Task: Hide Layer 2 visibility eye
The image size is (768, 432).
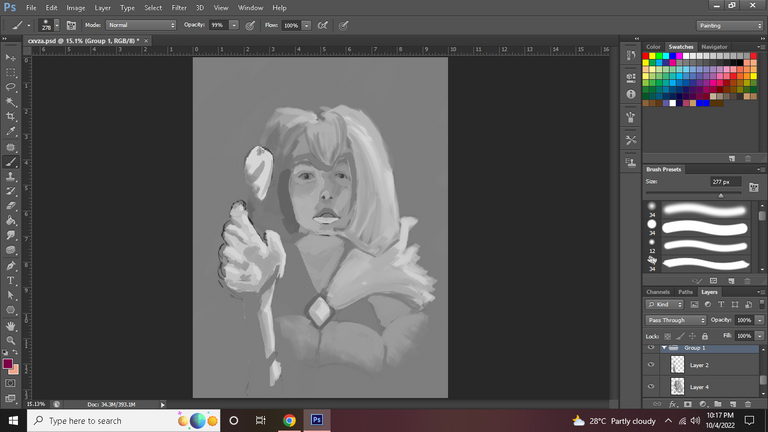Action: [651, 365]
